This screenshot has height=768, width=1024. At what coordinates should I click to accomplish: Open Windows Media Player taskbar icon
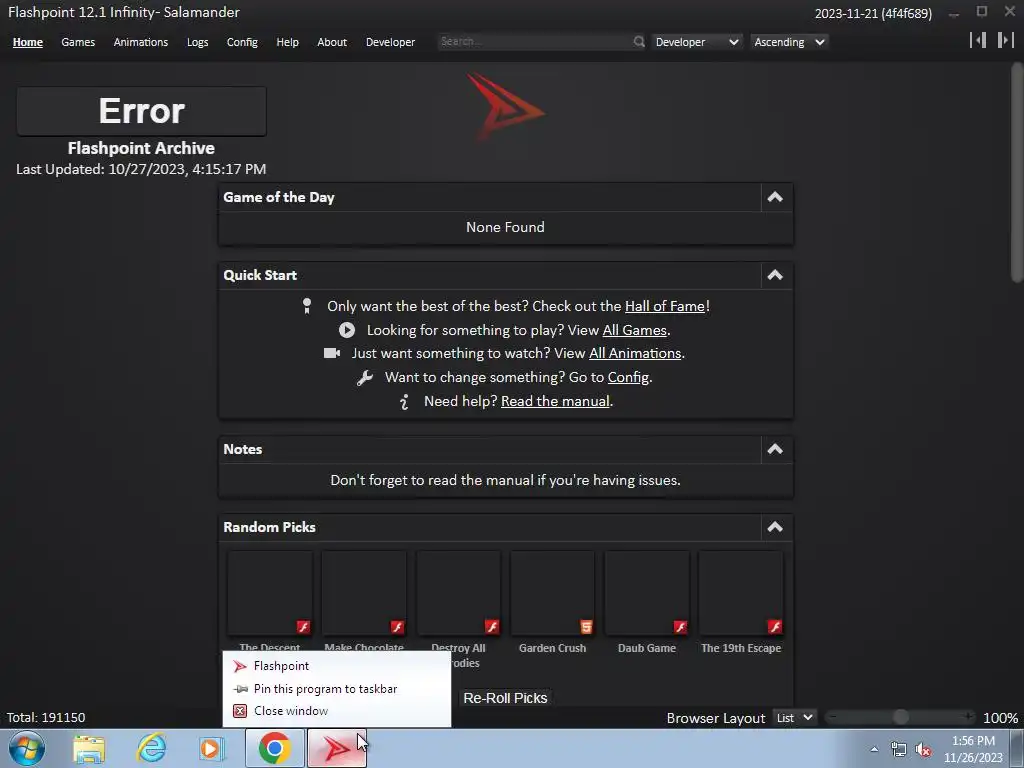tap(212, 748)
